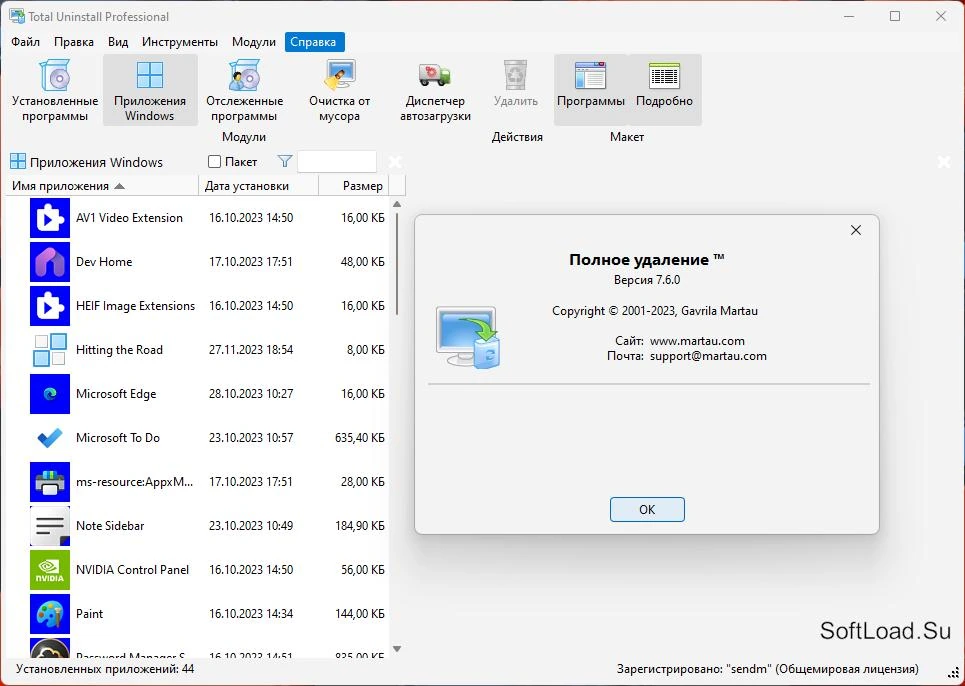
Task: Open the Файл menu
Action: click(25, 42)
